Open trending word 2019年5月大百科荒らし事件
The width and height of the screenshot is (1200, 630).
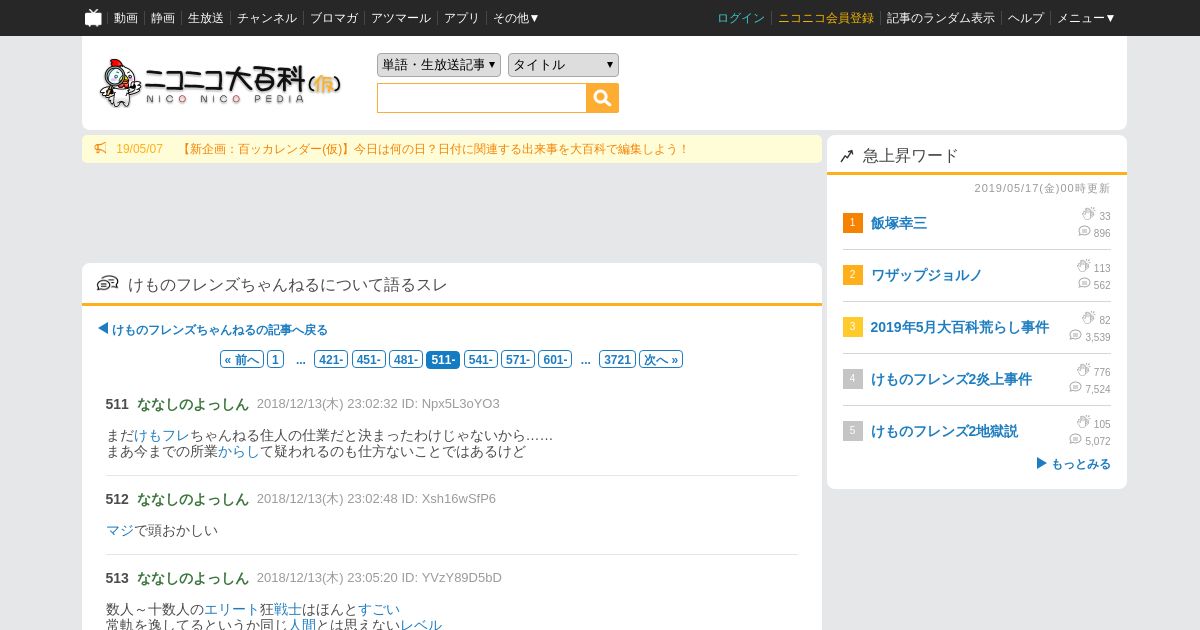(x=960, y=327)
